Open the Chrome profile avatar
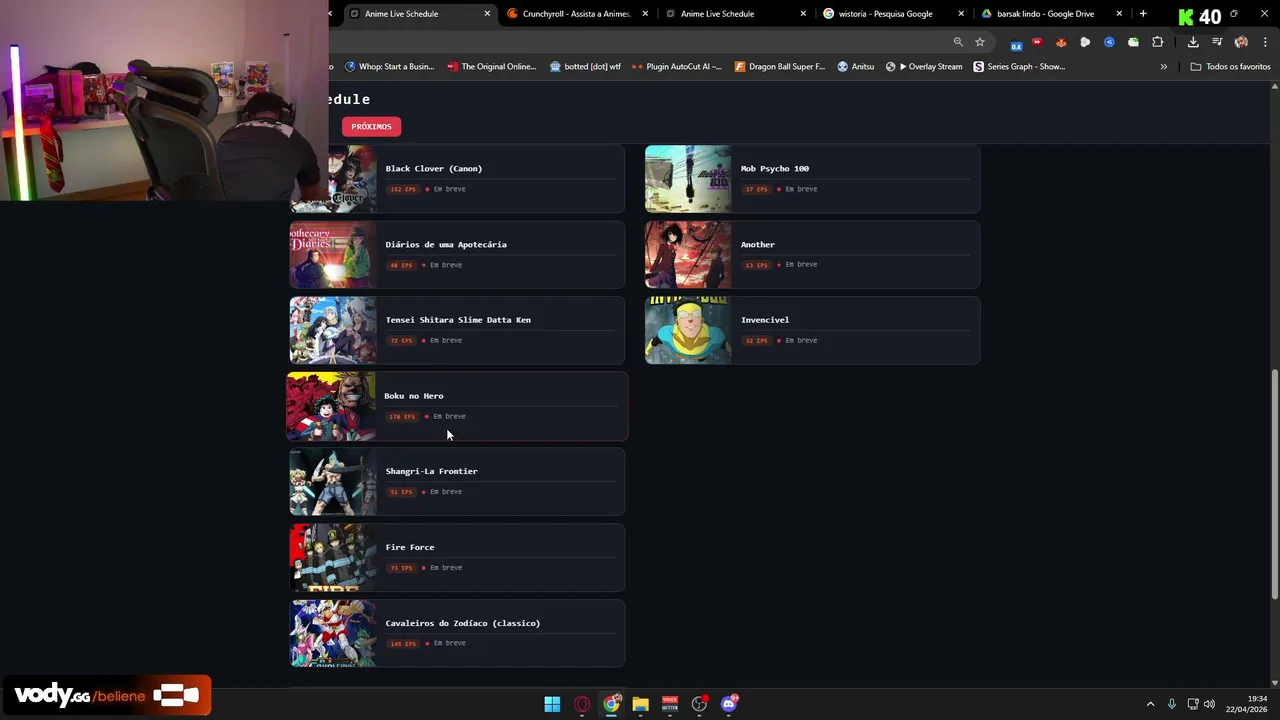Image resolution: width=1280 pixels, height=720 pixels. tap(1241, 42)
